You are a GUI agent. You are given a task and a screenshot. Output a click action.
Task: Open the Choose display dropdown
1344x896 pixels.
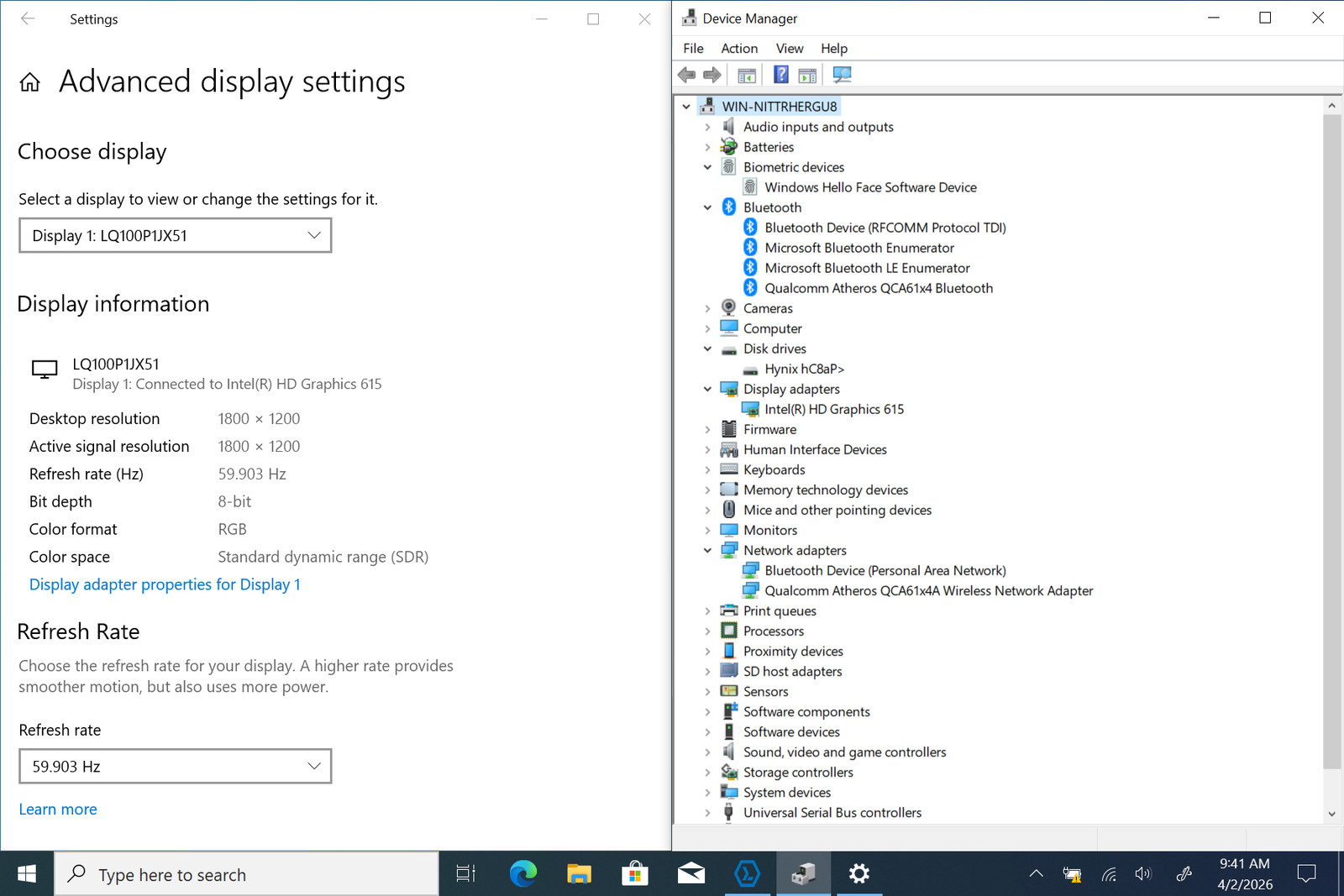[x=176, y=235]
